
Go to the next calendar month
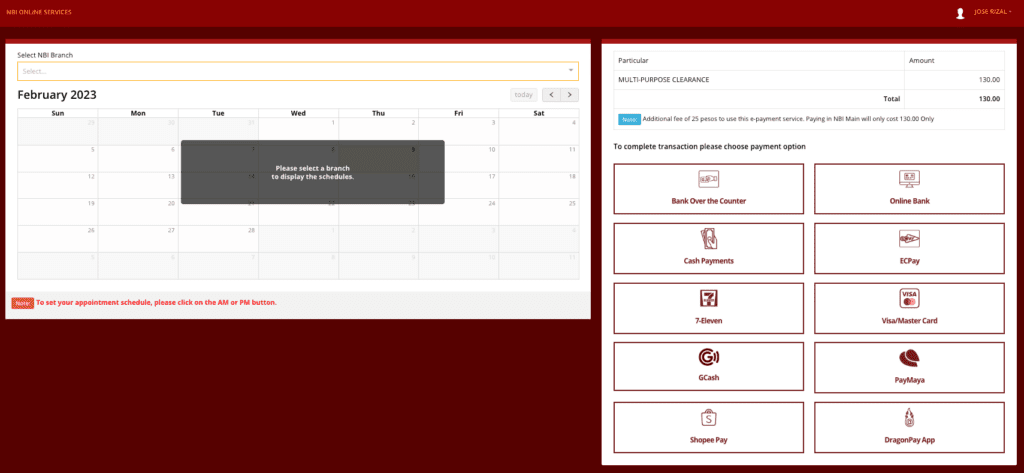click(569, 95)
